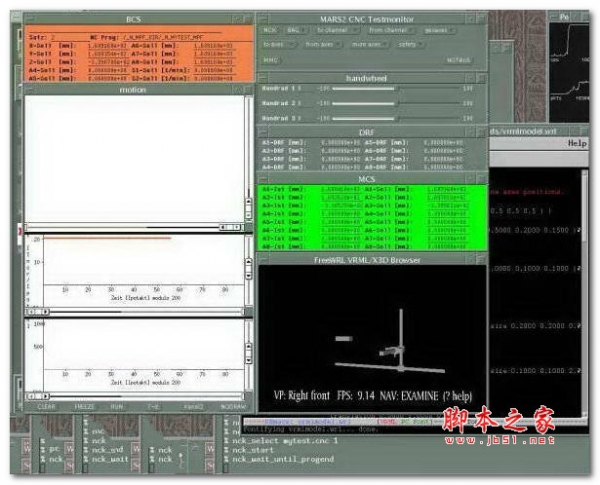Image resolution: width=600 pixels, height=485 pixels.
Task: Click the A1-DRF value in DRF window
Action: coord(340,142)
